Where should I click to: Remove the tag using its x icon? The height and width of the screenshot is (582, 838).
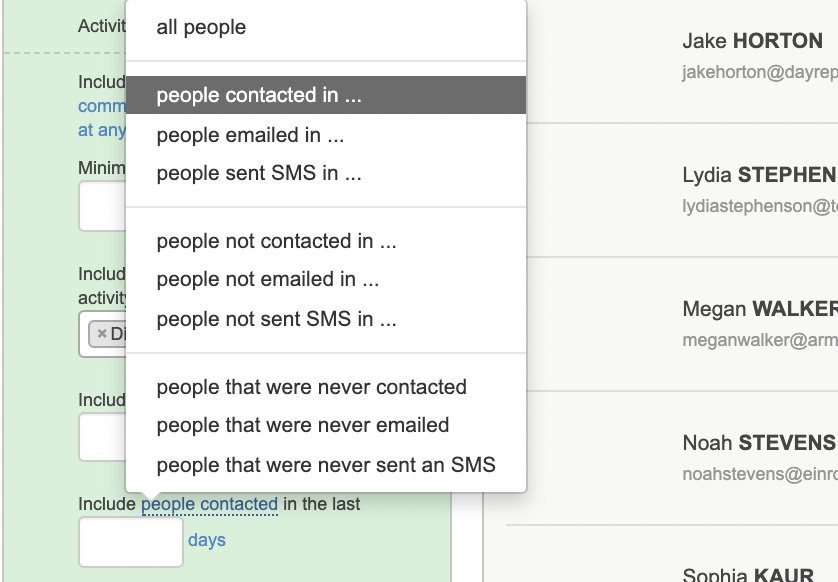tap(102, 334)
